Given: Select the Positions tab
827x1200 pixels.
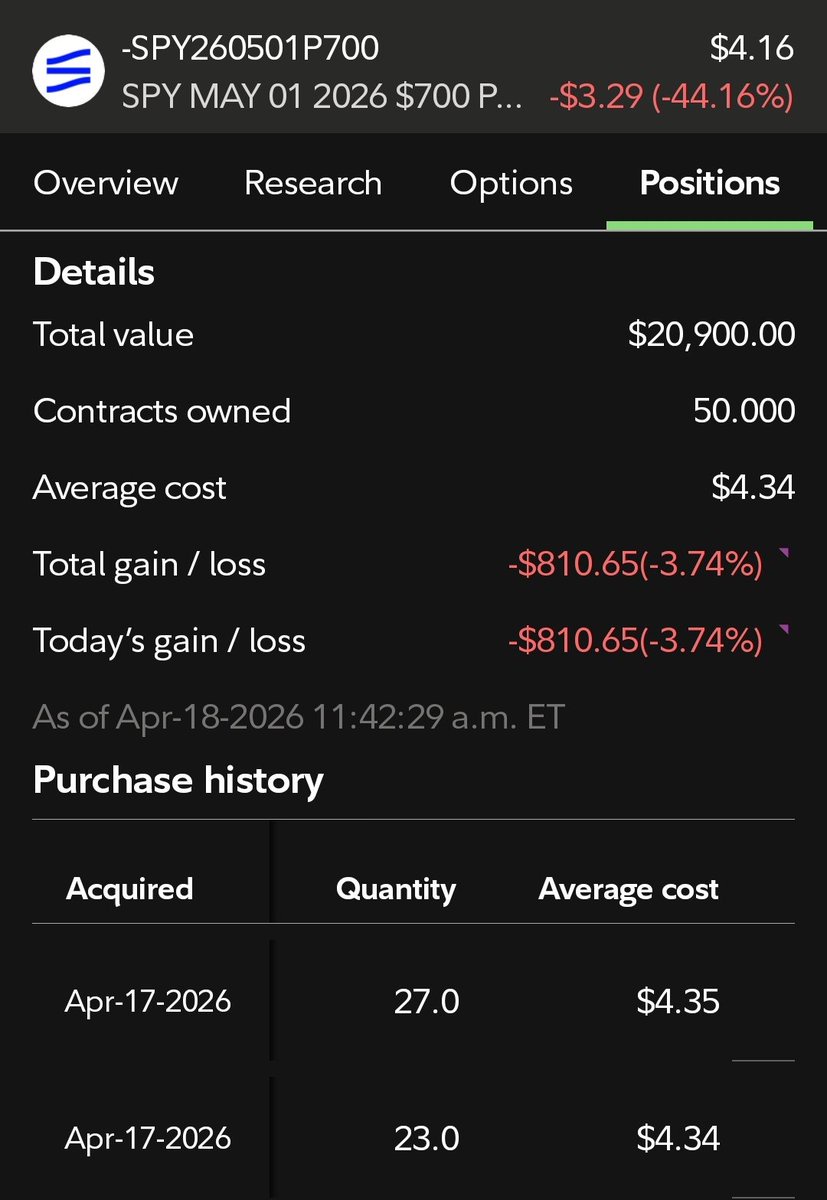Looking at the screenshot, I should pyautogui.click(x=710, y=183).
